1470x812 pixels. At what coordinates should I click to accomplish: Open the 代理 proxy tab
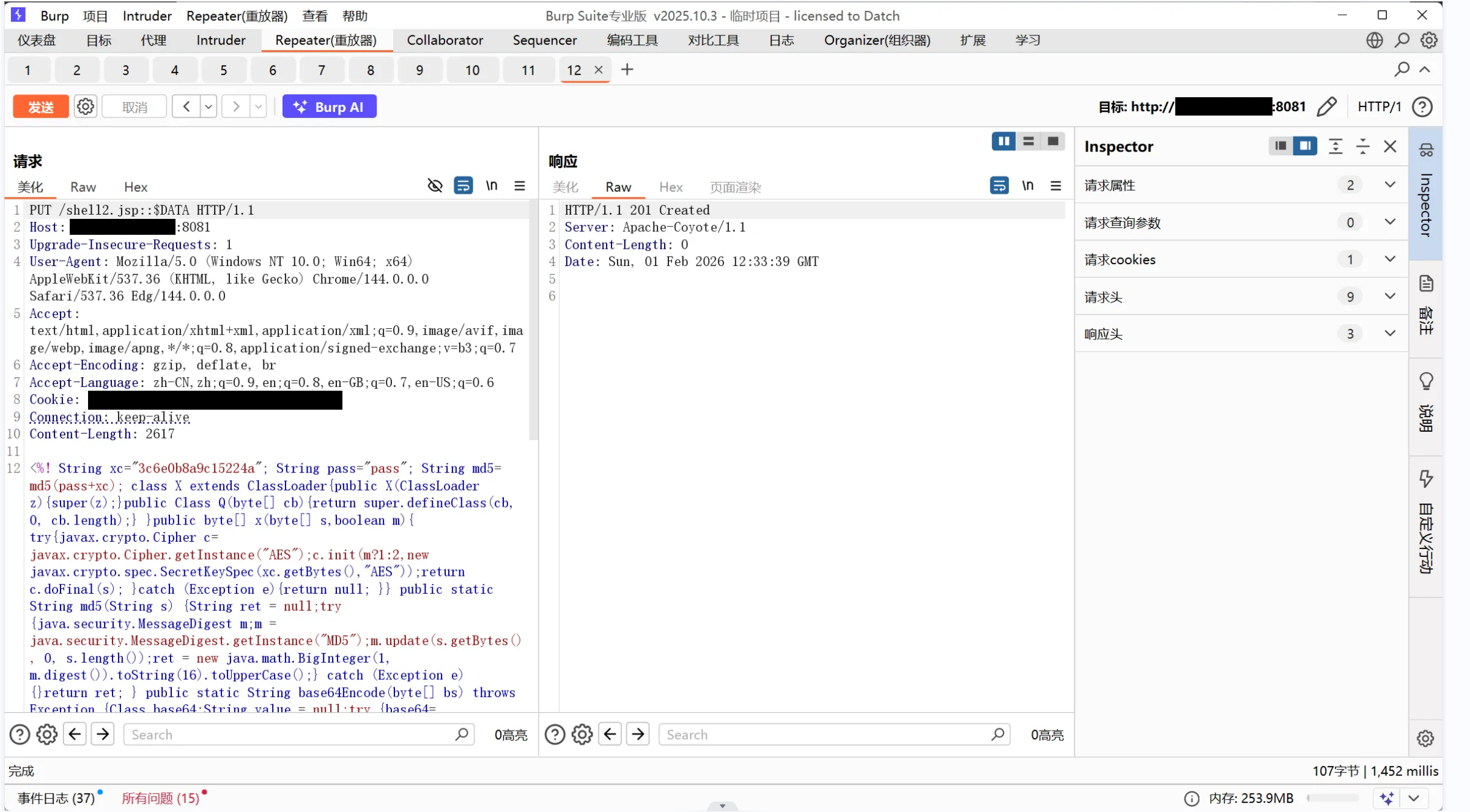pyautogui.click(x=153, y=40)
